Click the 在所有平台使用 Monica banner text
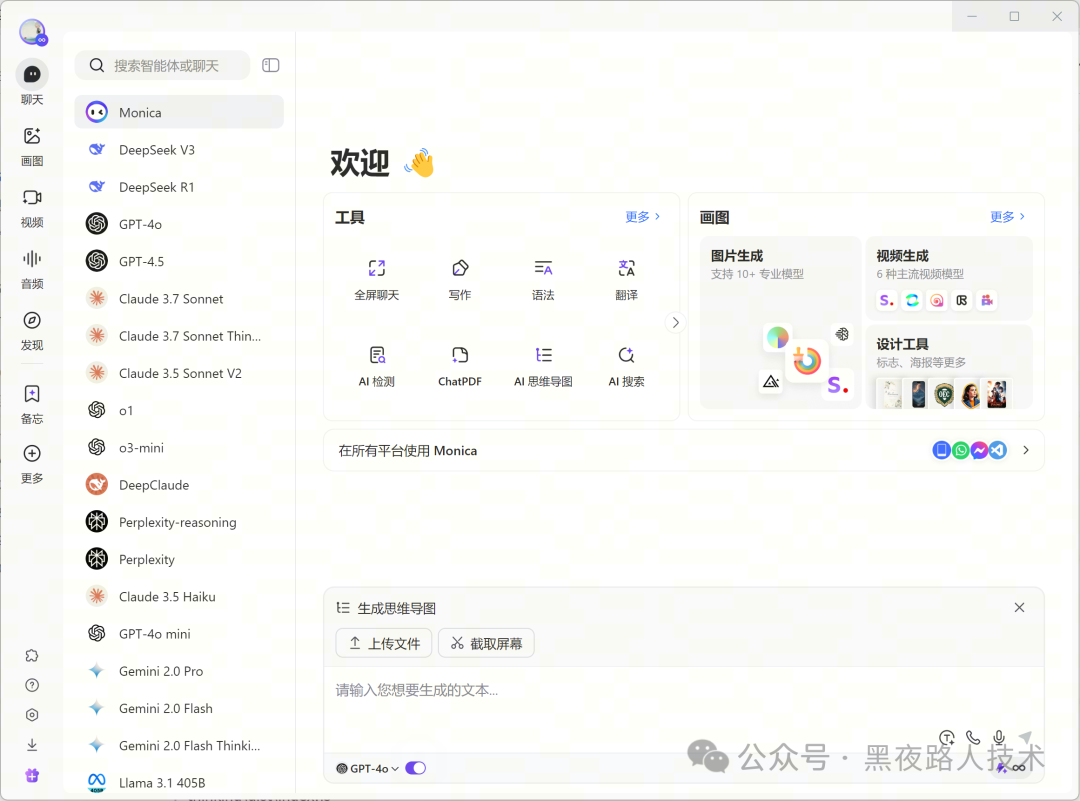1080x801 pixels. (408, 450)
